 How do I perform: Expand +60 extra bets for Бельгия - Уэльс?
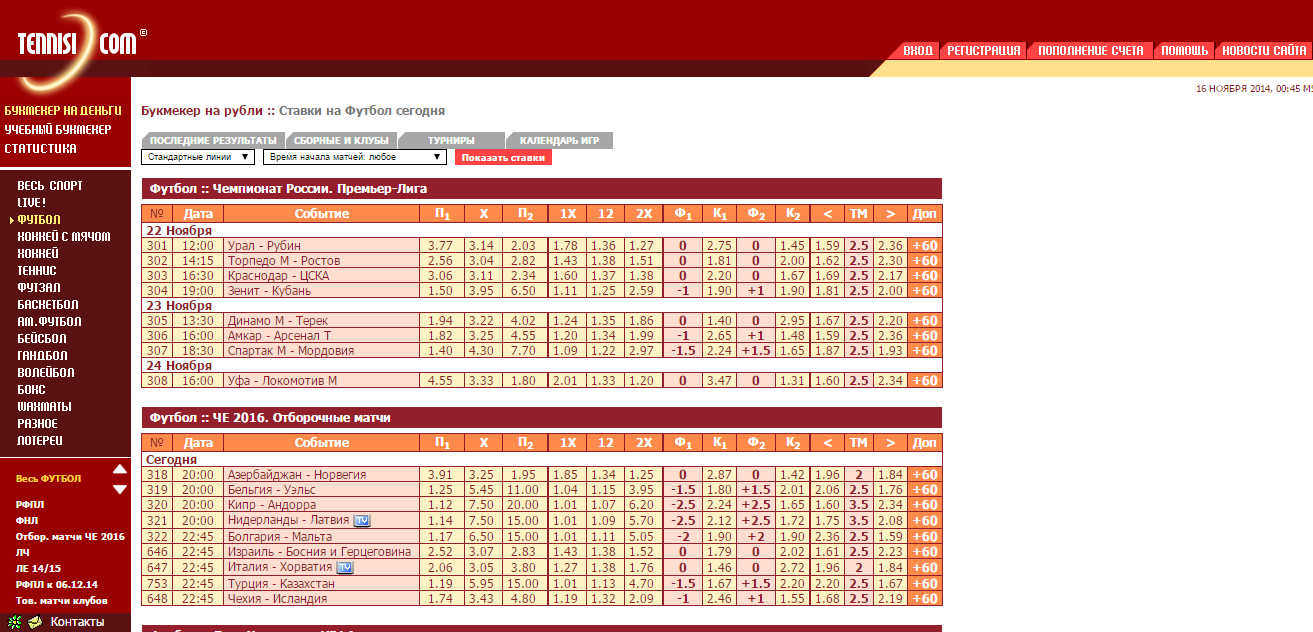[925, 490]
